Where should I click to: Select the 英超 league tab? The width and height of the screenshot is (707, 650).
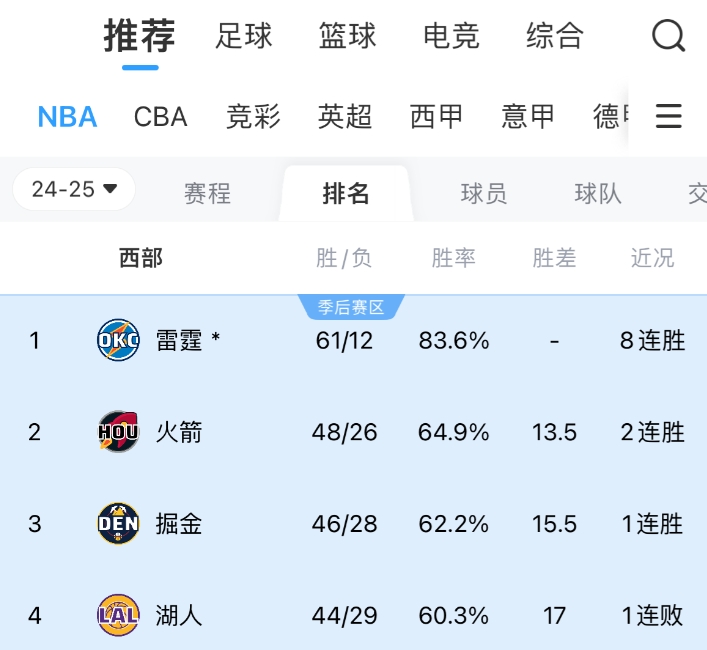click(345, 117)
